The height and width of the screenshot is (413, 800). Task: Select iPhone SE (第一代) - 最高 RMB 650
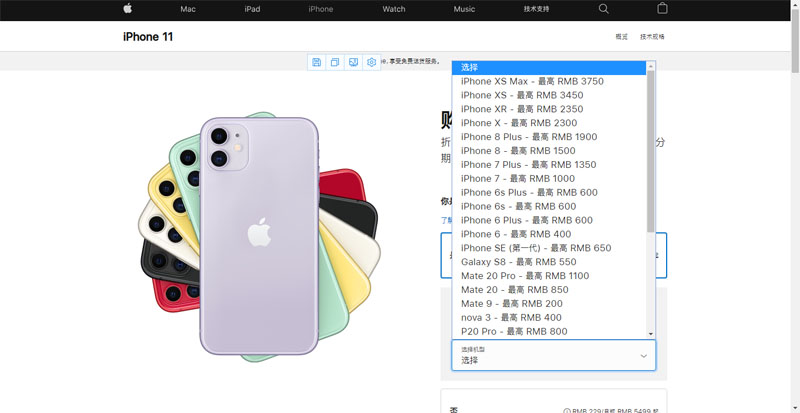tap(549, 248)
